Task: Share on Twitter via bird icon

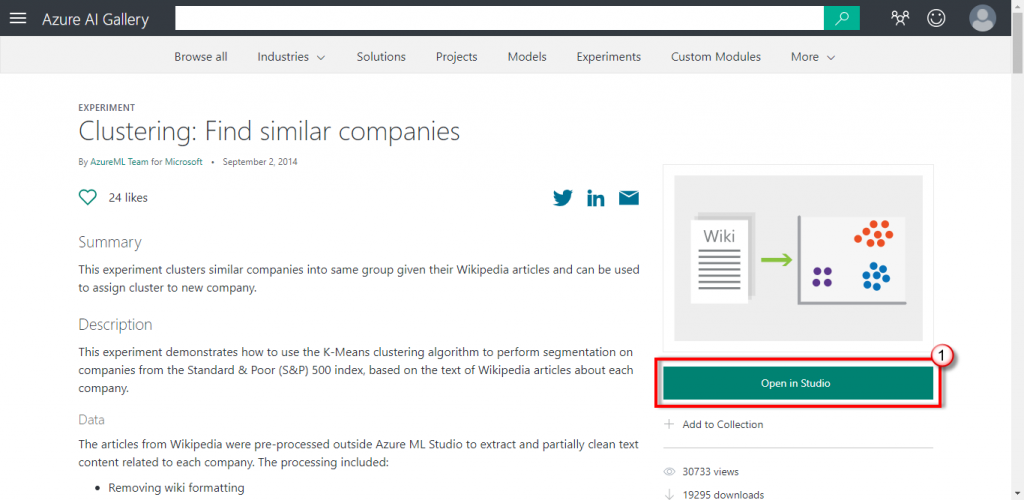Action: (562, 198)
